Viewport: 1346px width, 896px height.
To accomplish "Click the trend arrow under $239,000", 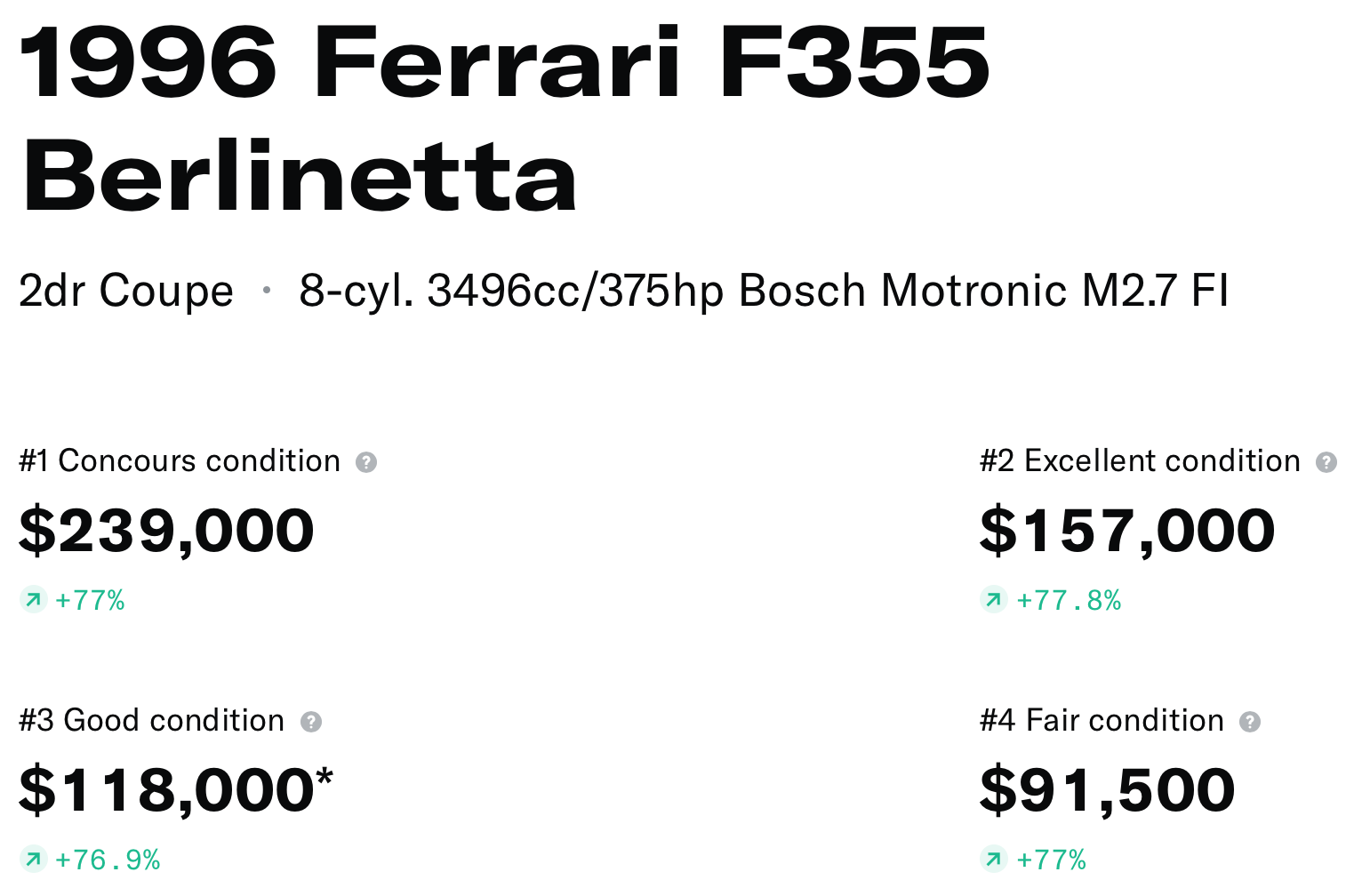I will click(x=33, y=601).
